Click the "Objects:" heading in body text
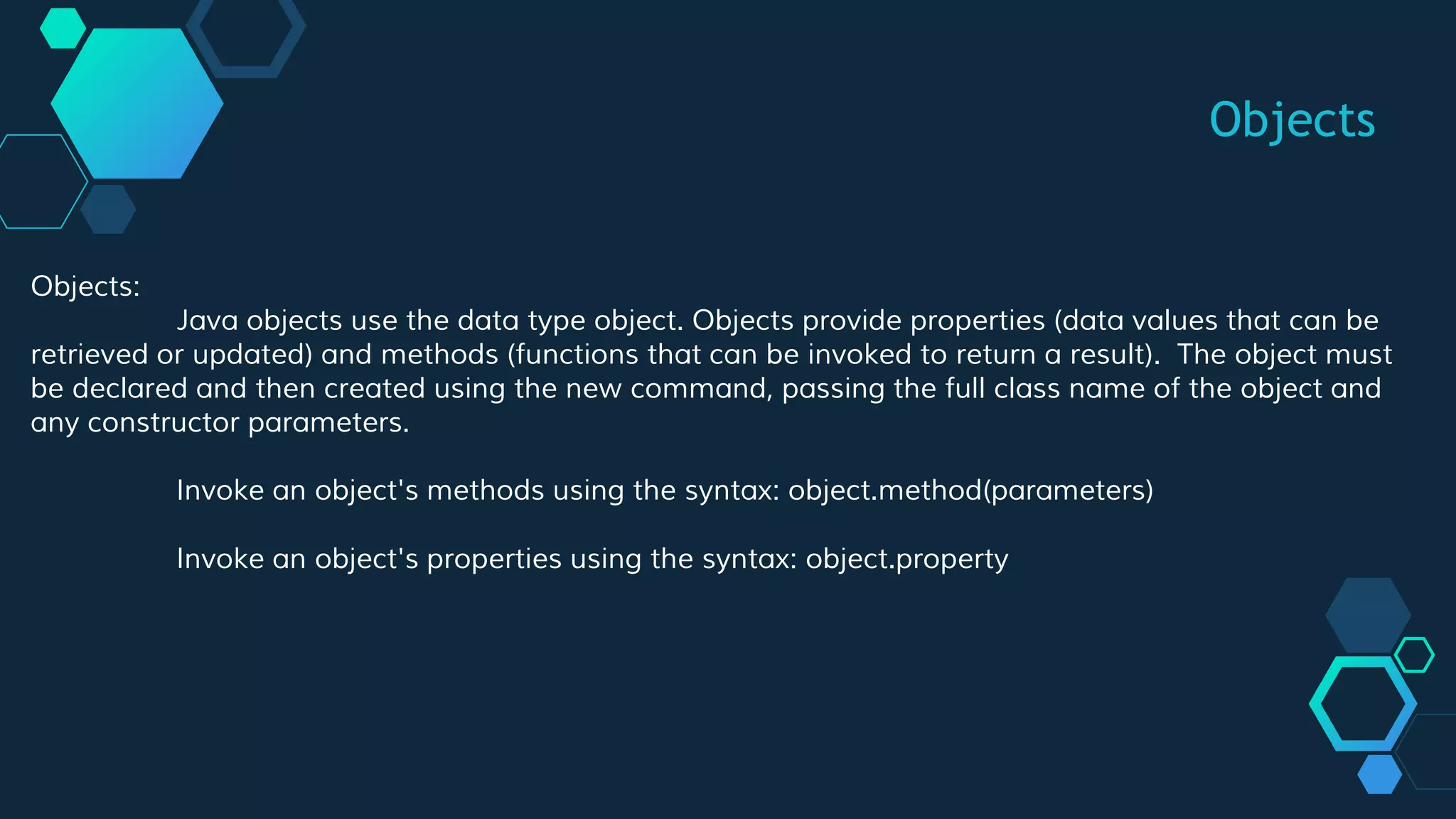The width and height of the screenshot is (1456, 819). (85, 287)
